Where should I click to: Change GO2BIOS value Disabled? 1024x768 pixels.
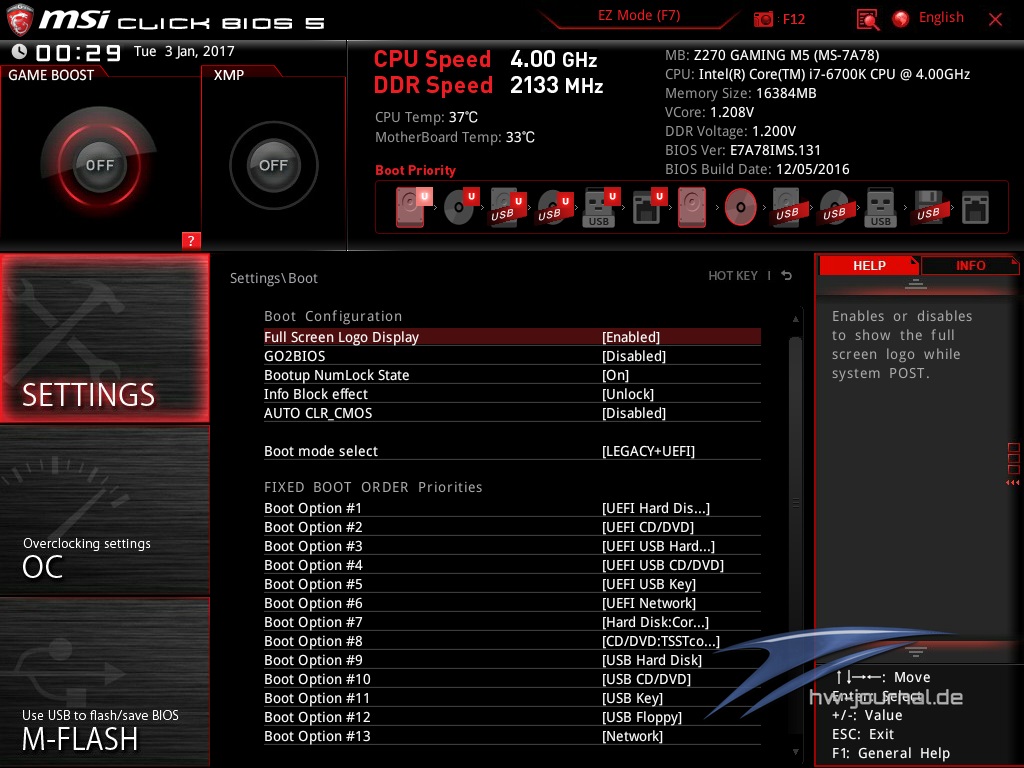point(634,356)
